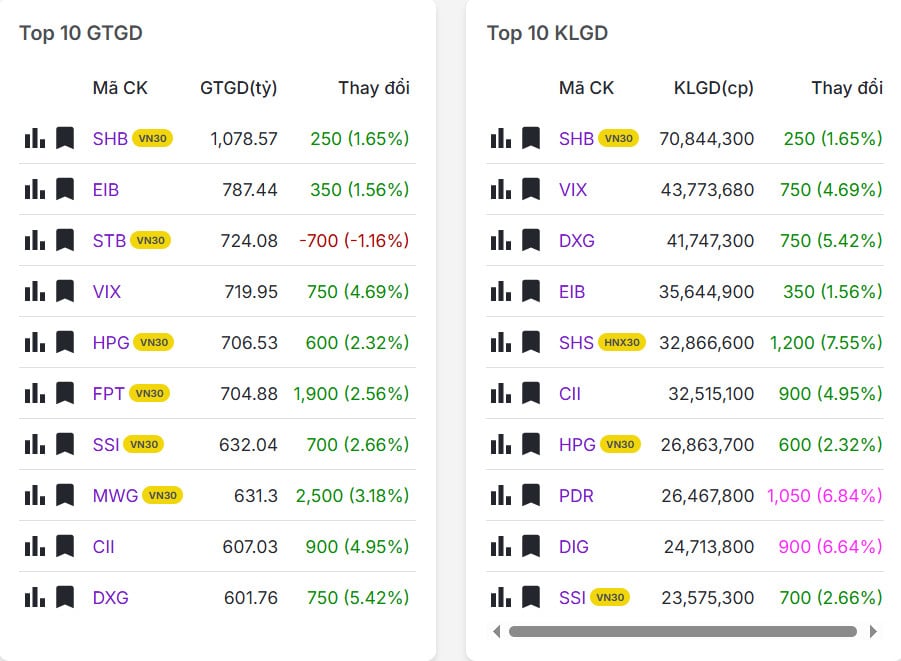Open chart icon for MWG row
Screen dimensions: 901x661
pyautogui.click(x=35, y=495)
